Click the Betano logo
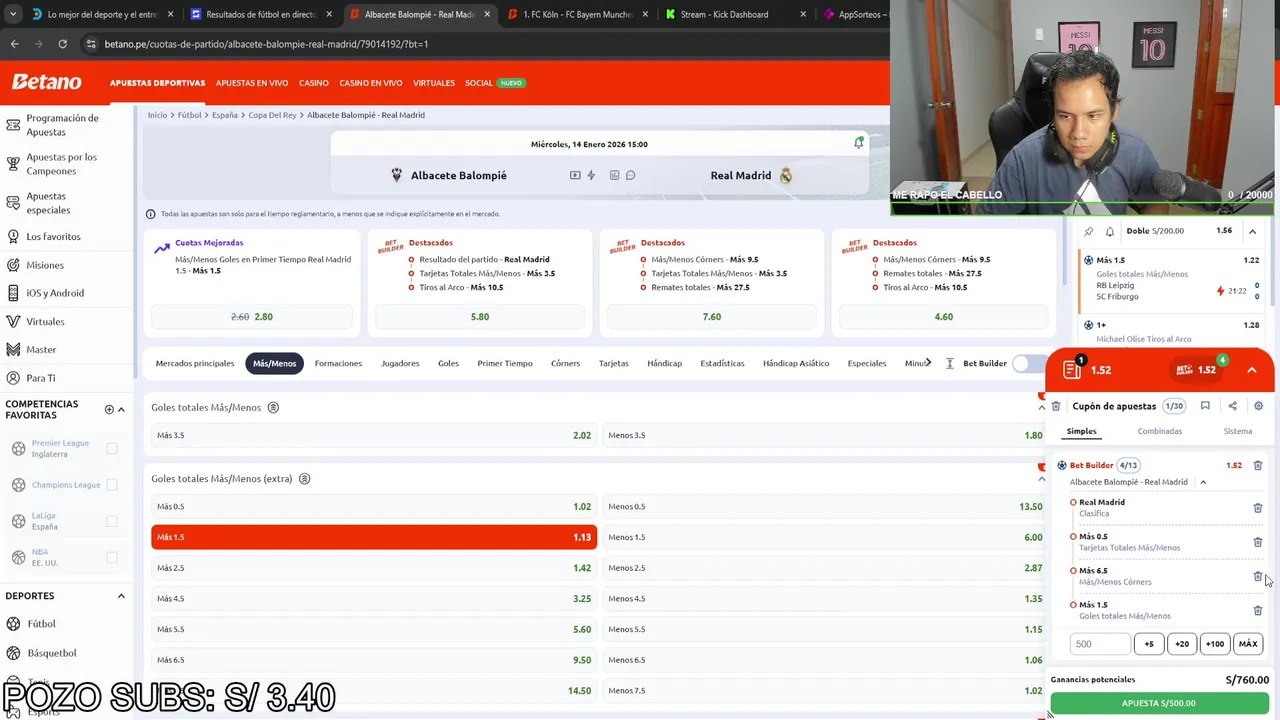Viewport: 1280px width, 720px height. pyautogui.click(x=46, y=82)
